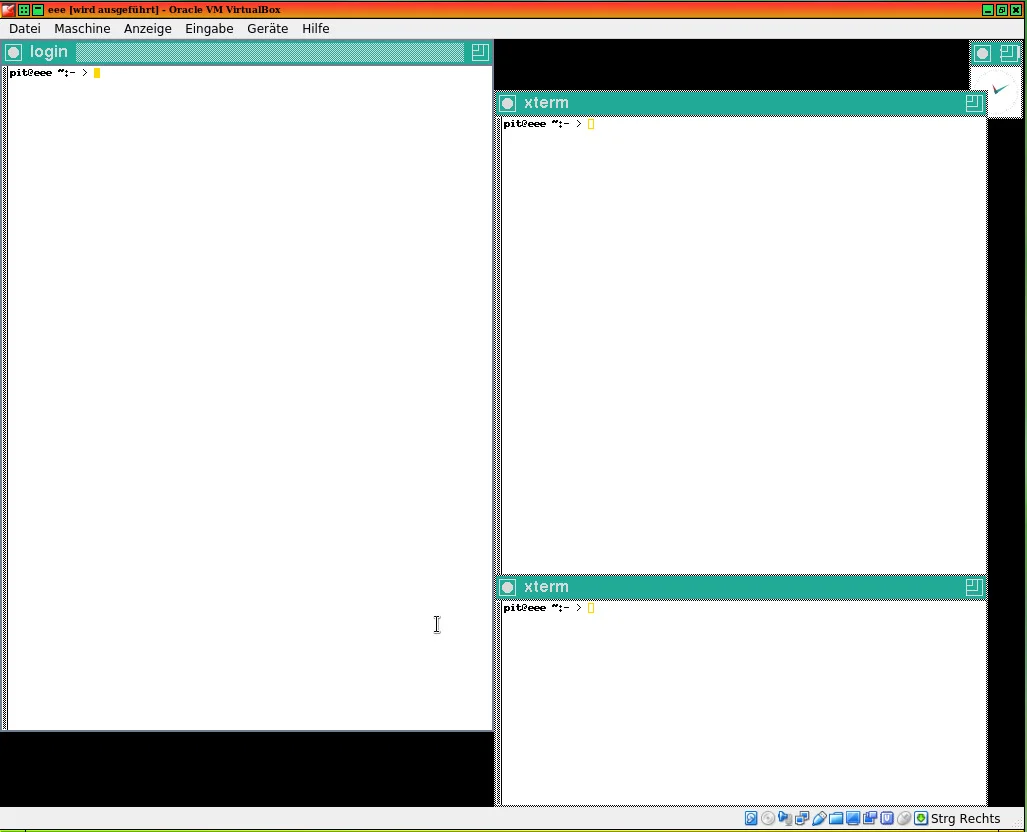Open the Maschine menu
The image size is (1027, 832).
(x=82, y=28)
